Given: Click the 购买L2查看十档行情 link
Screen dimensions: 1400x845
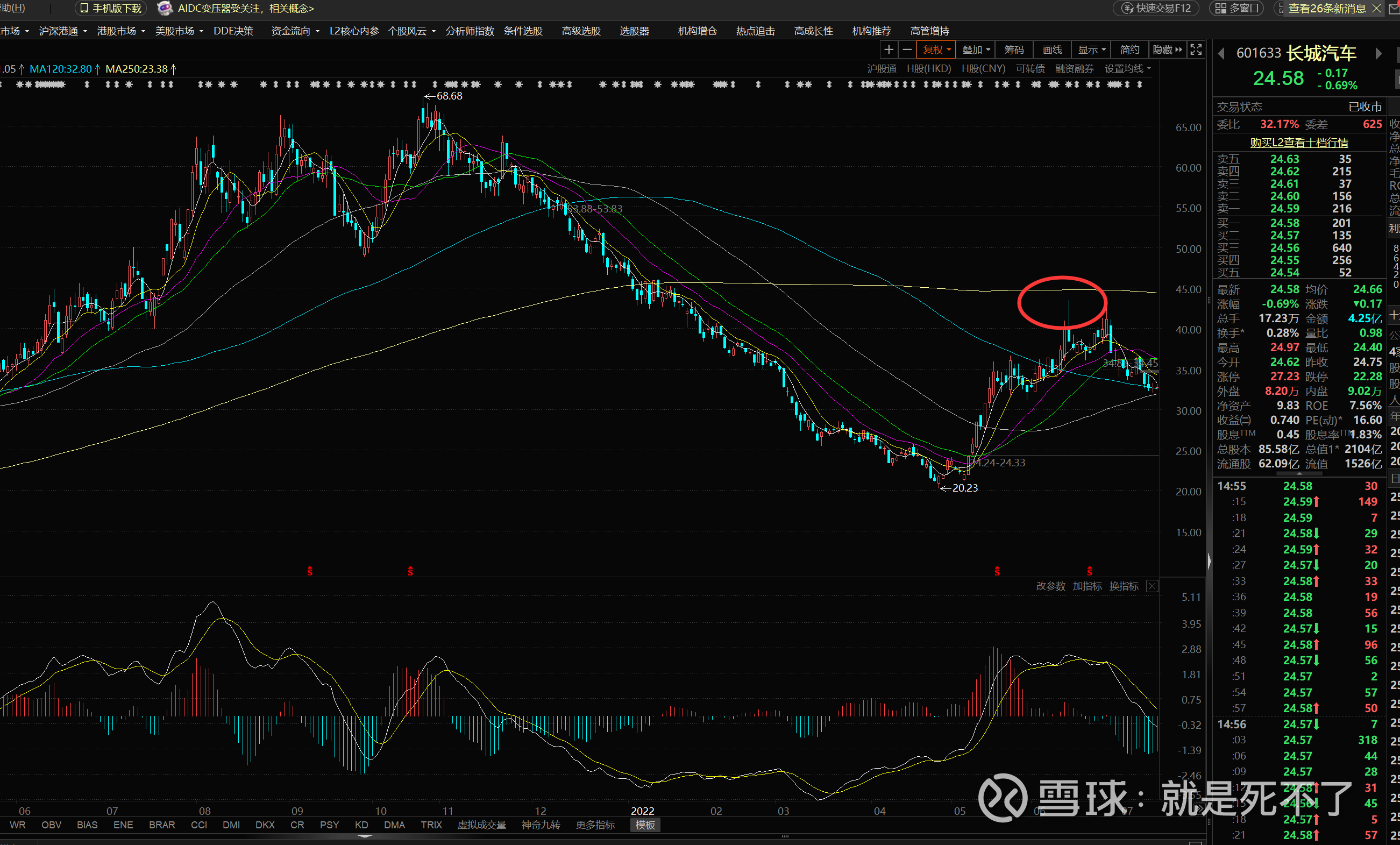Looking at the screenshot, I should (x=1298, y=143).
